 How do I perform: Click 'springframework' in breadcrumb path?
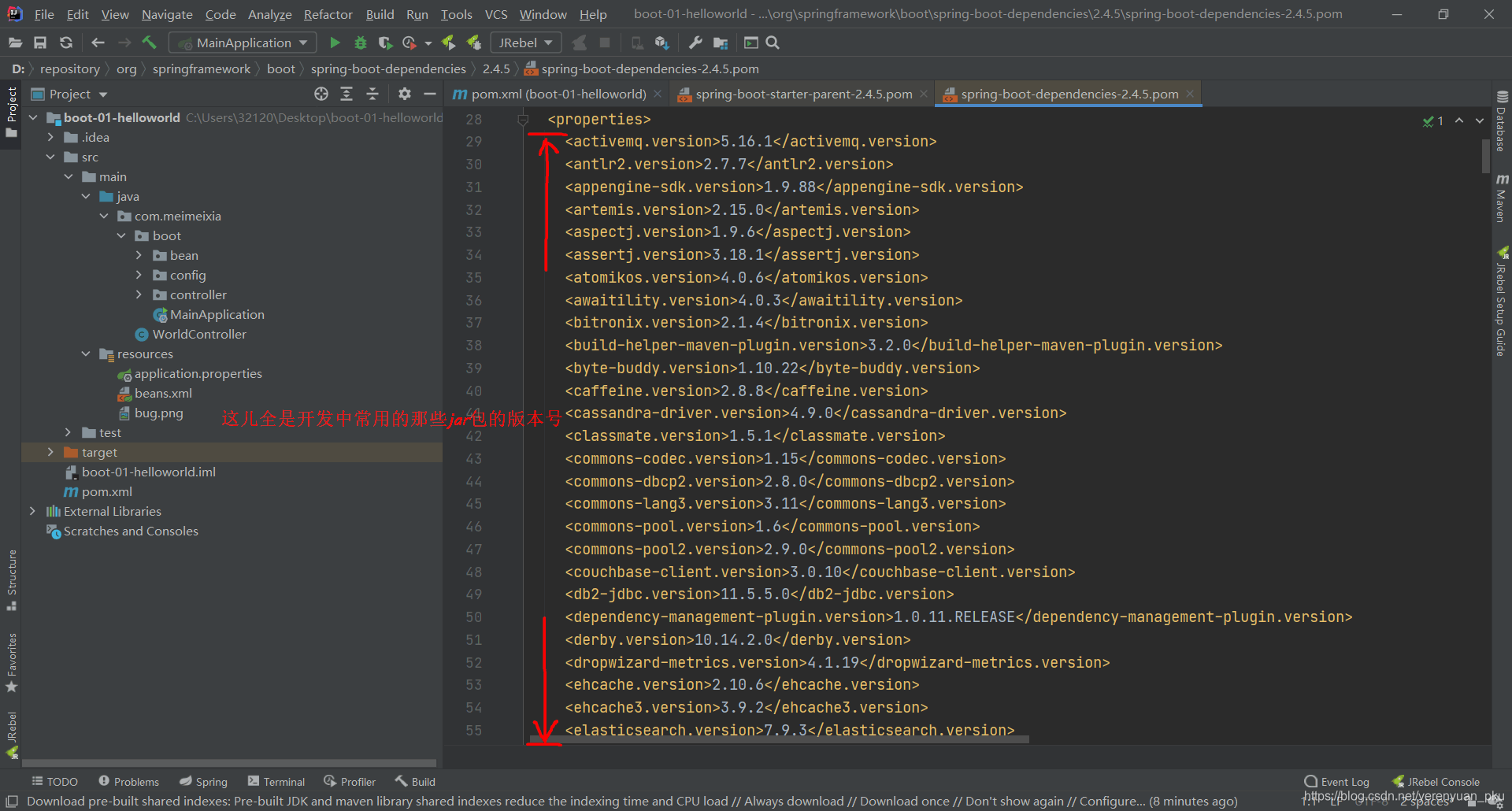(x=202, y=69)
